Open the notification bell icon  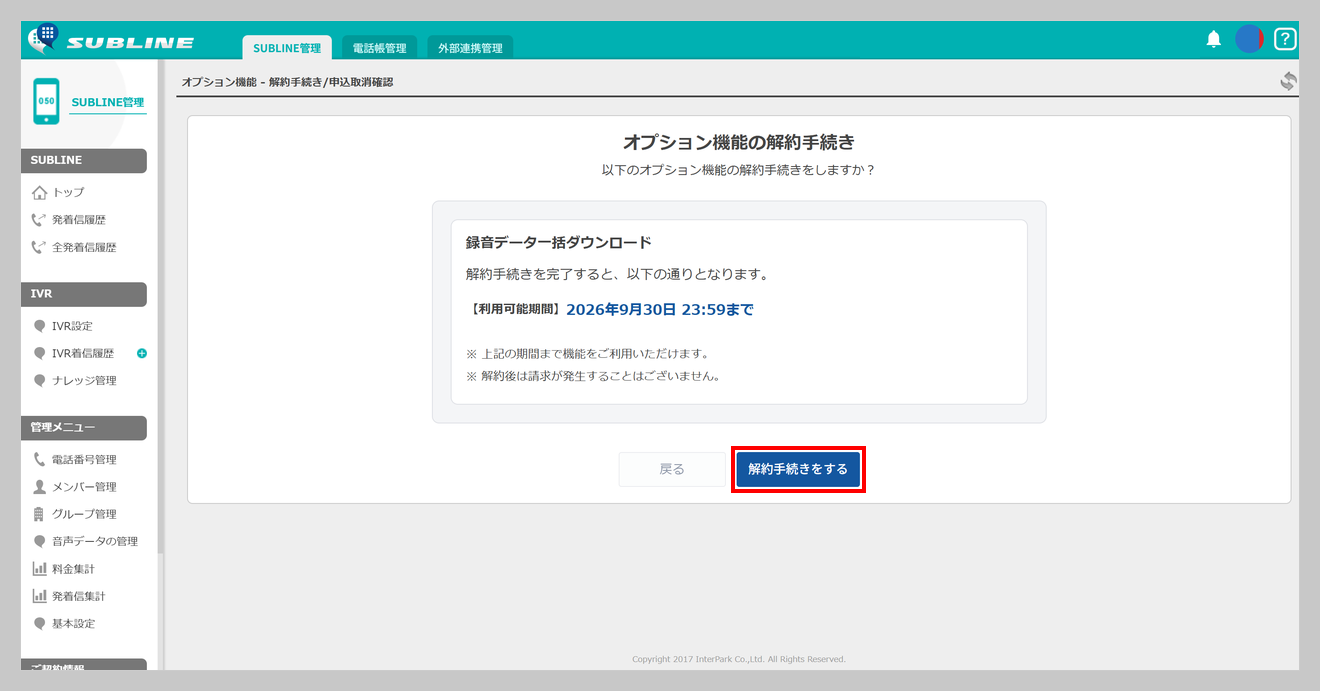point(1214,39)
